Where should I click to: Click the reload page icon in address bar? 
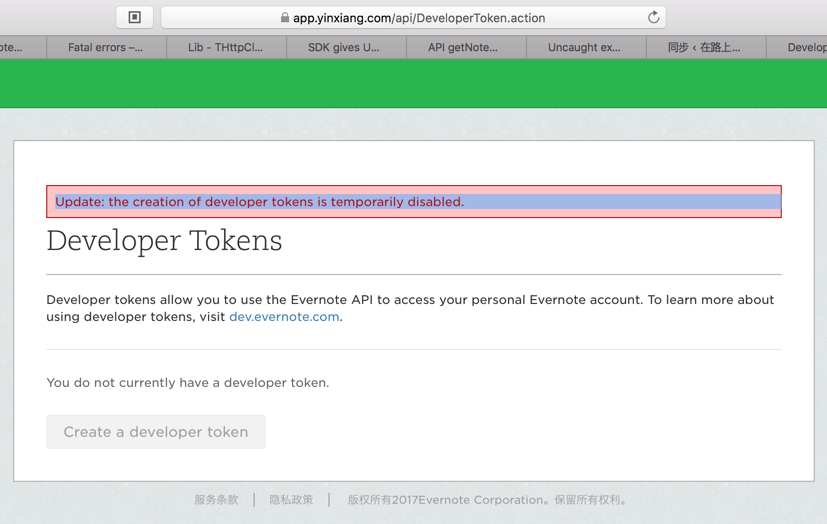coord(653,17)
